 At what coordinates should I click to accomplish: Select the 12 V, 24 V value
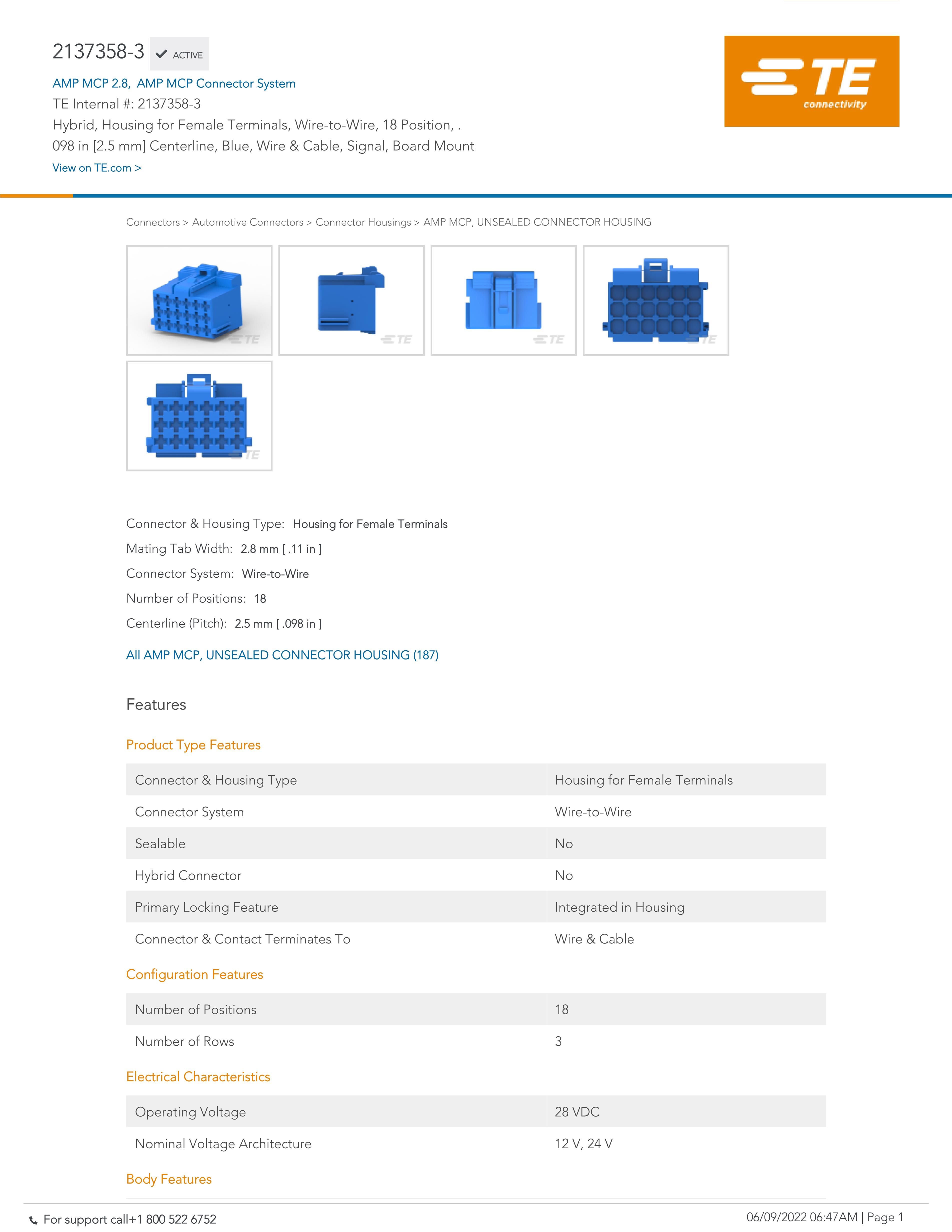tap(584, 1143)
